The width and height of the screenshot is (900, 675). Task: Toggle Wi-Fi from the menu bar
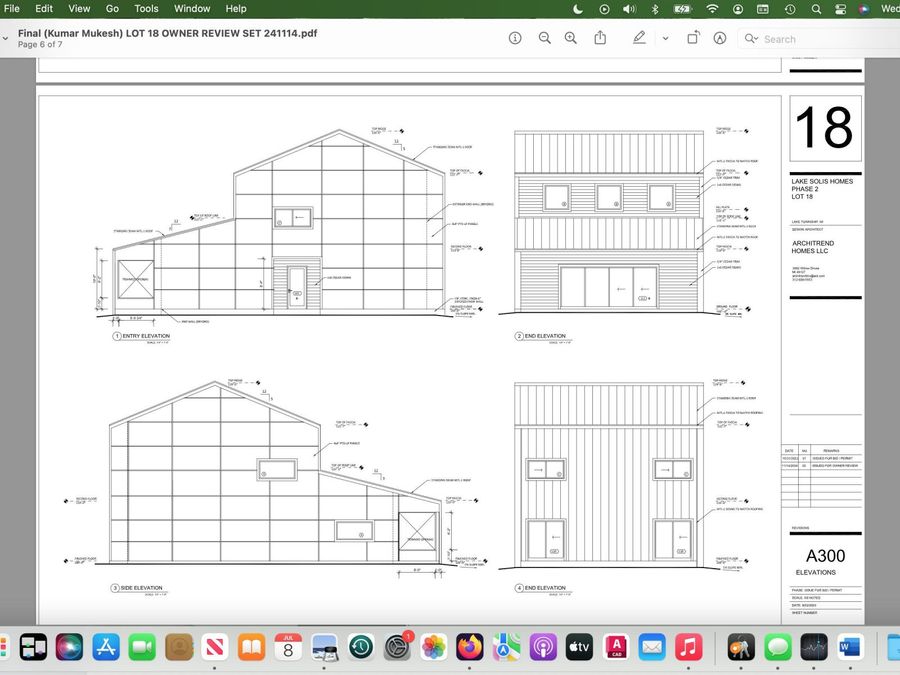[712, 9]
